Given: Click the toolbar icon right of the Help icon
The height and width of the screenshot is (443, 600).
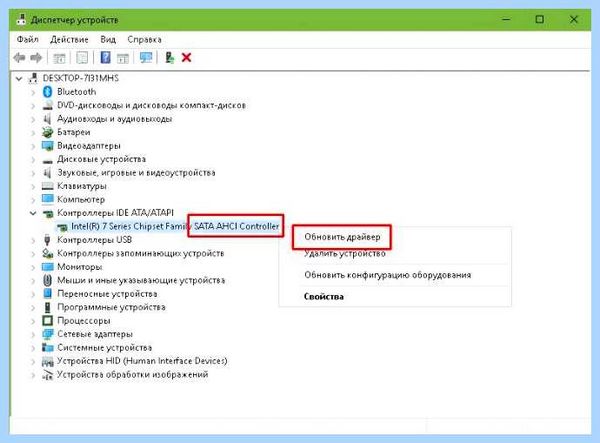Looking at the screenshot, I should click(x=122, y=58).
